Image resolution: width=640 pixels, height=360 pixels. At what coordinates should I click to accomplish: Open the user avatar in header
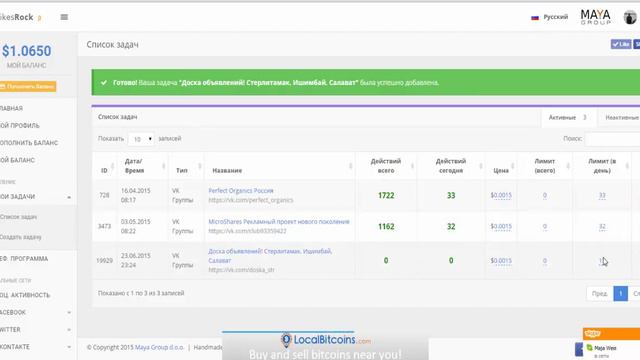click(x=630, y=17)
